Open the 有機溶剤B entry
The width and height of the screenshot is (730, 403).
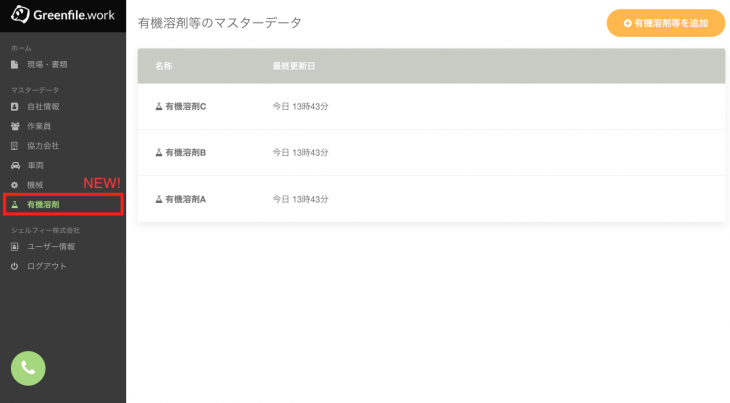[431, 153]
